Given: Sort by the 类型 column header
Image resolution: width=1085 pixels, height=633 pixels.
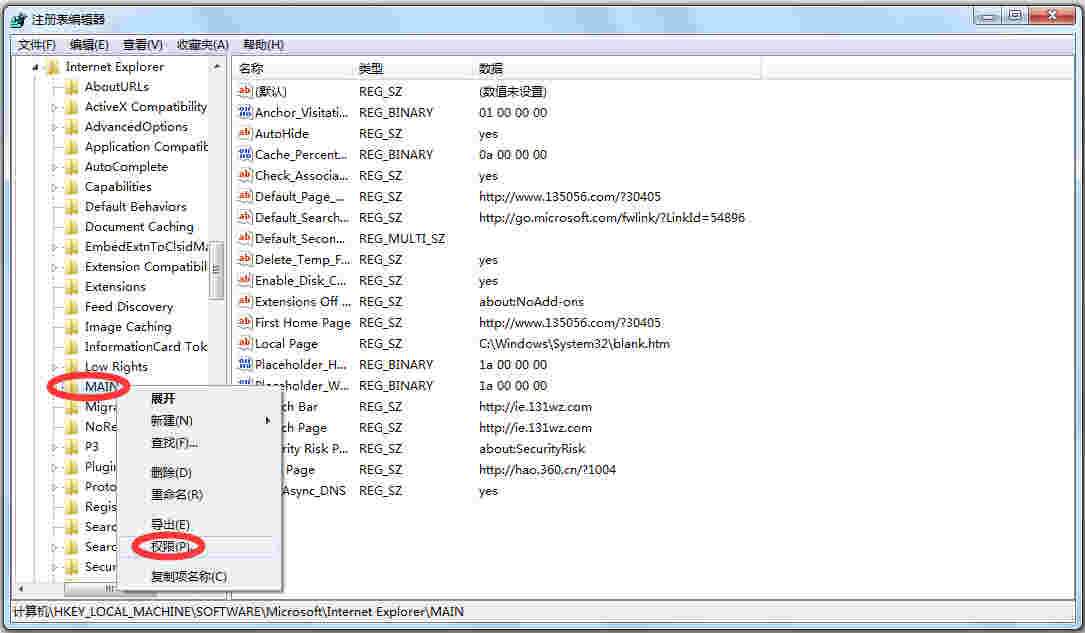Looking at the screenshot, I should pos(413,68).
